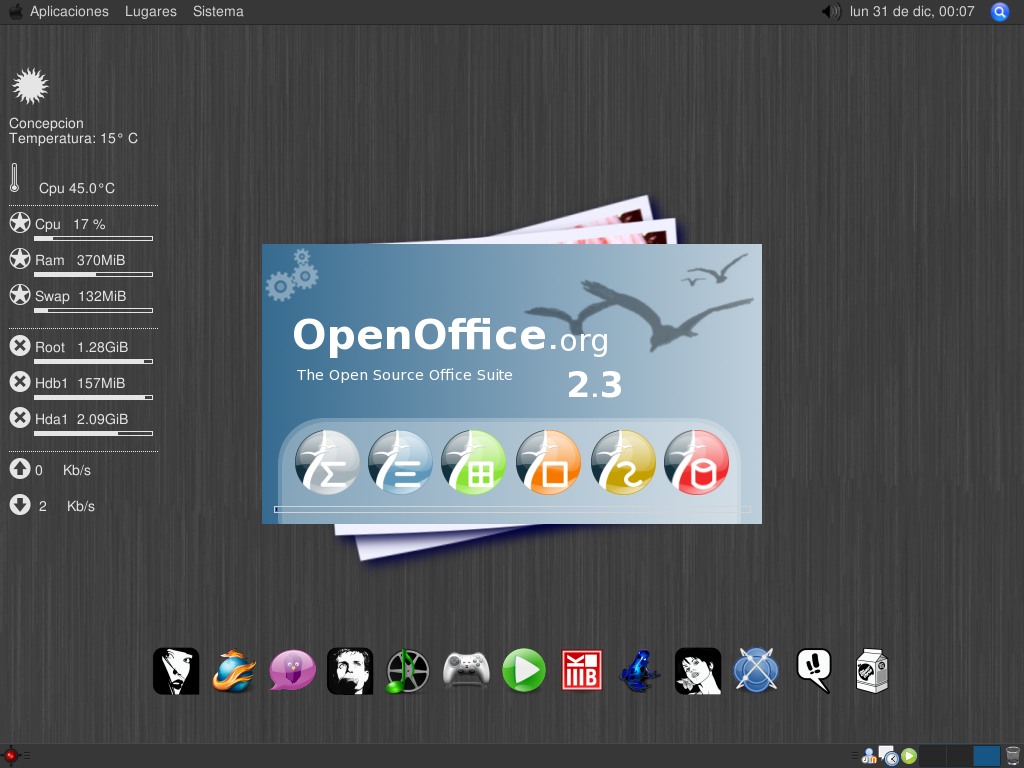Start the green play-button dock application

(524, 670)
